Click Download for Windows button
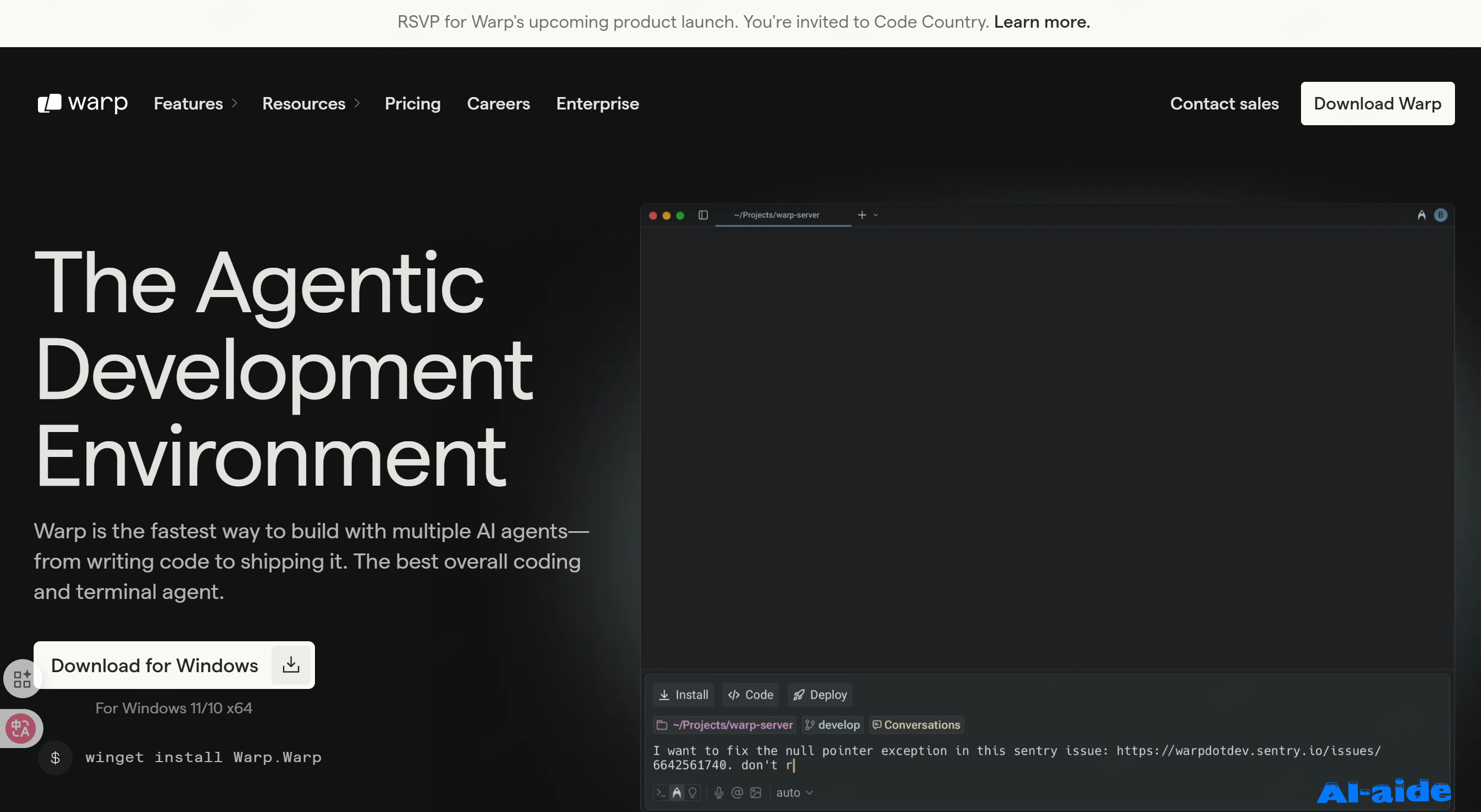The image size is (1481, 812). [x=173, y=665]
